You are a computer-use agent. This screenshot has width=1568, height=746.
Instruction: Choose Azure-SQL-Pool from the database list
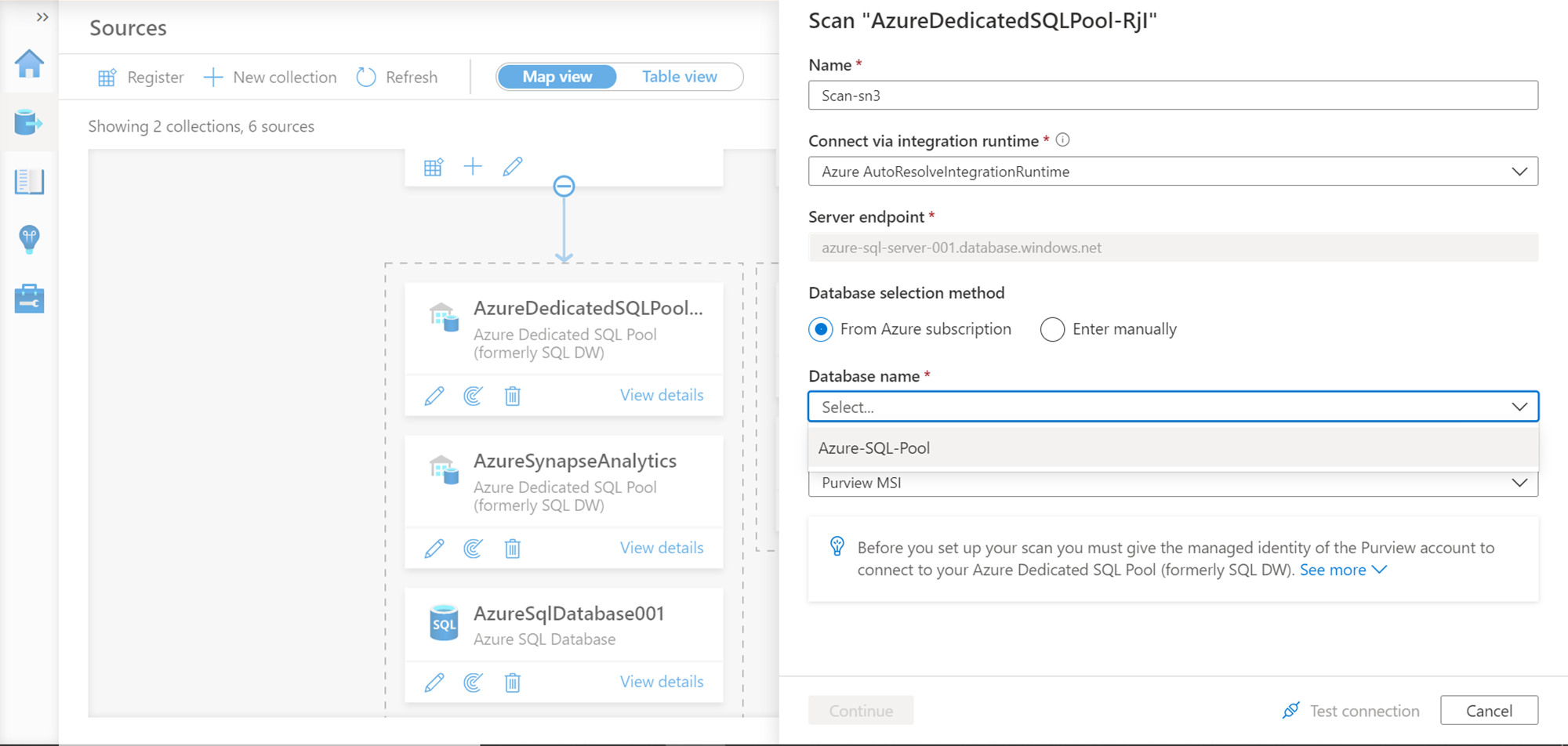pyautogui.click(x=874, y=448)
